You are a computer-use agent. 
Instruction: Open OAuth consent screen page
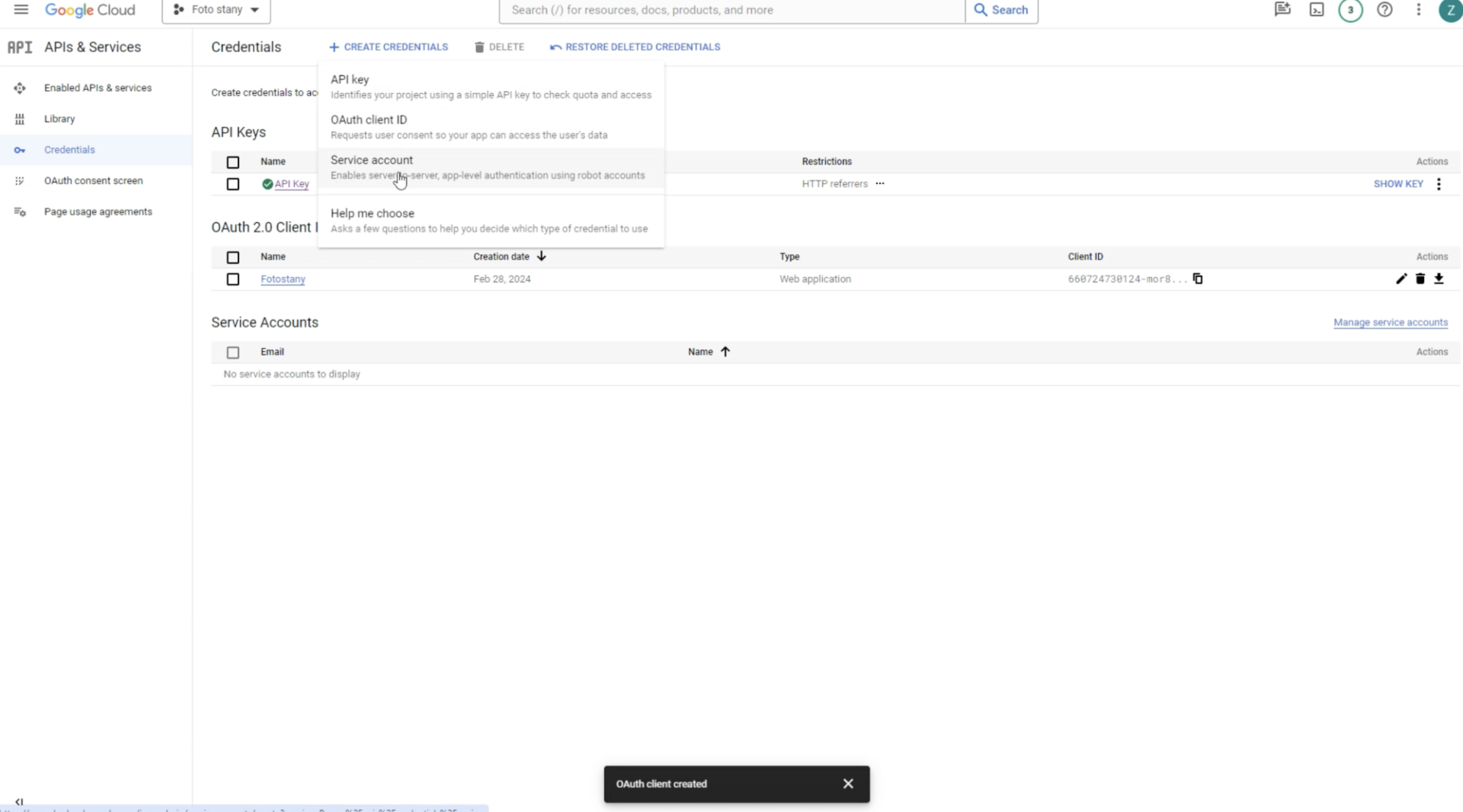pos(93,181)
